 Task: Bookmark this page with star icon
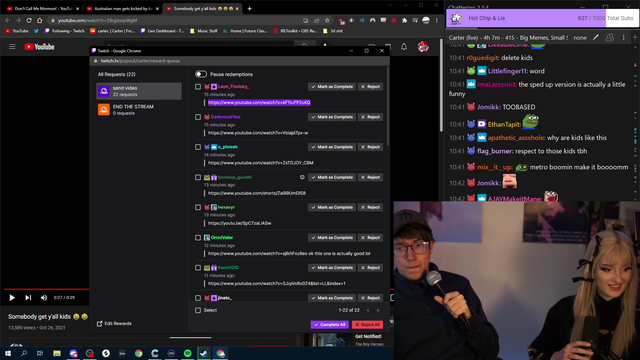tap(327, 20)
